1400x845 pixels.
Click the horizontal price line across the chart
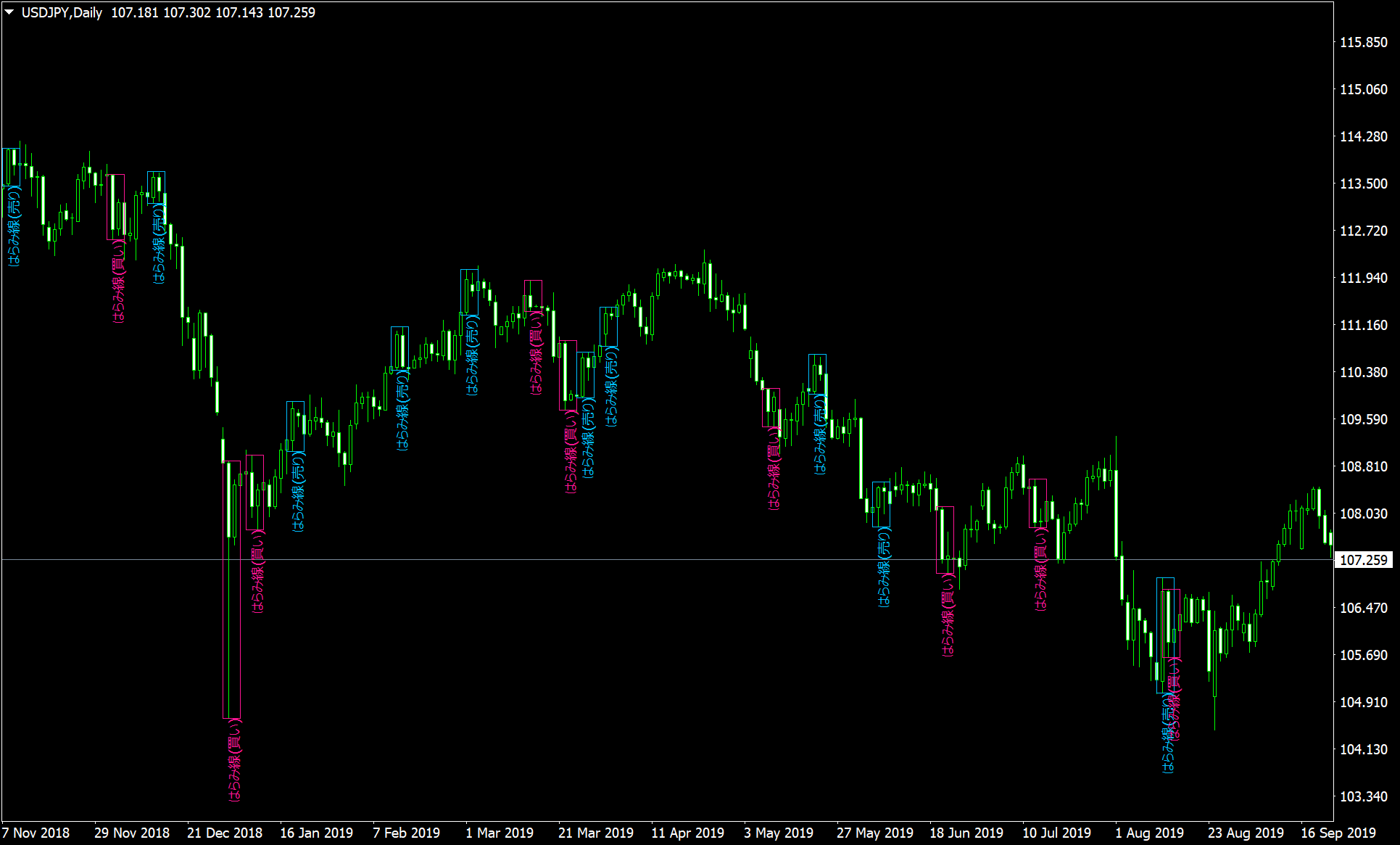click(653, 559)
